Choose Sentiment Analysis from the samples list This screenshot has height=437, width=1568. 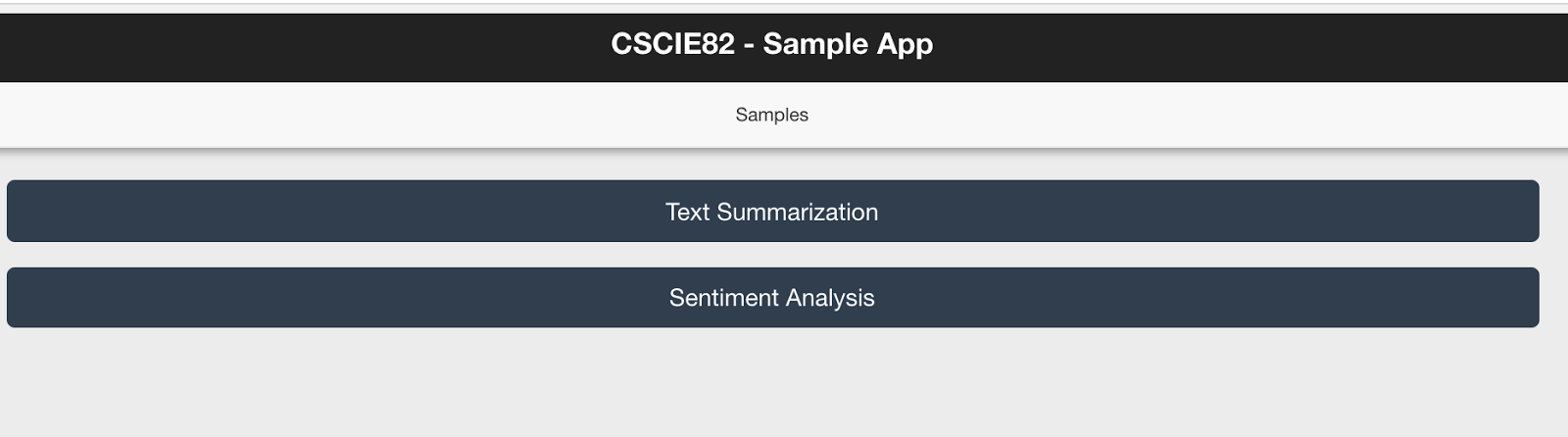tap(772, 298)
